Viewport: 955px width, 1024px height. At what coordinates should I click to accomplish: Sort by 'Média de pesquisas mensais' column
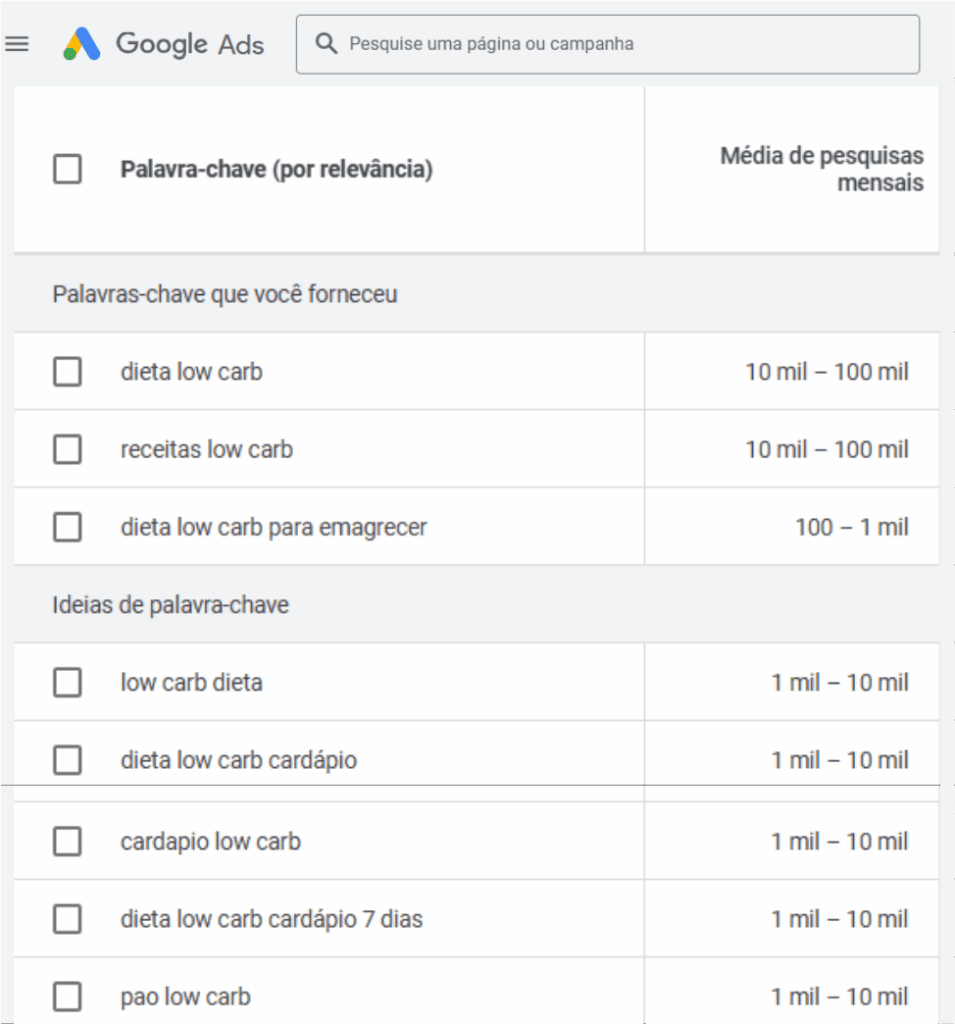tap(821, 170)
